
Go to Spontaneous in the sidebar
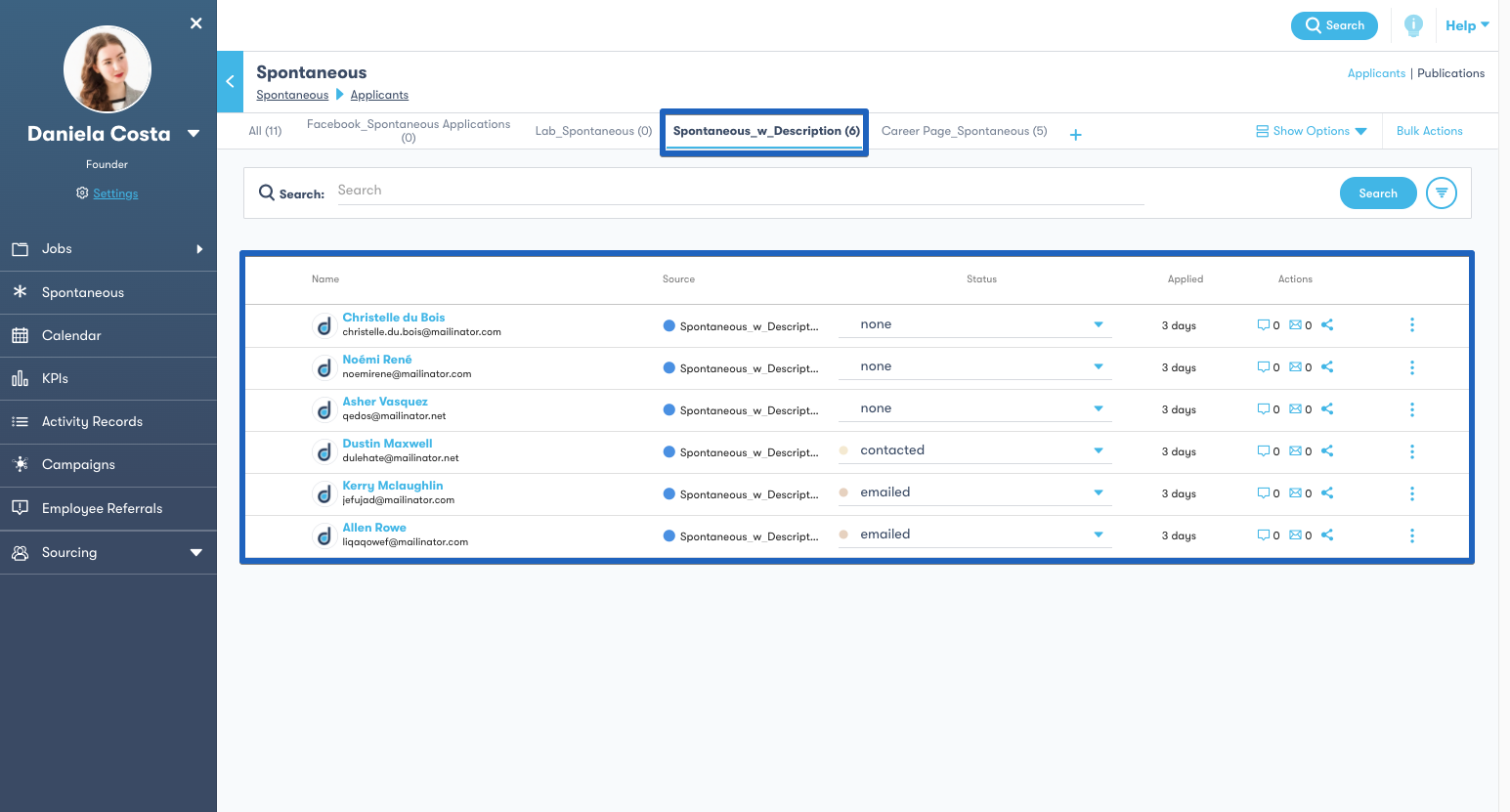(108, 292)
